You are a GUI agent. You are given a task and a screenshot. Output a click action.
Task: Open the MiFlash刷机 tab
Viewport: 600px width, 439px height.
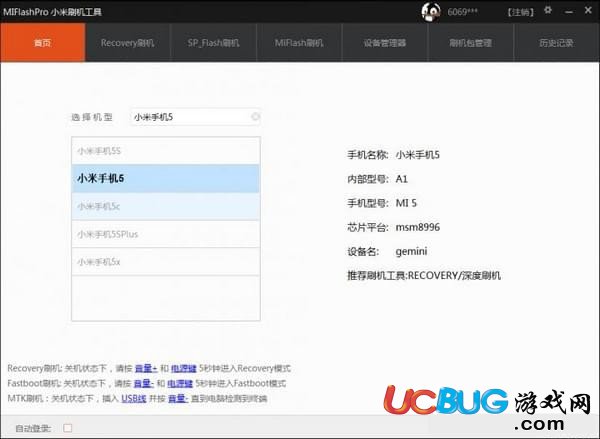(x=299, y=42)
